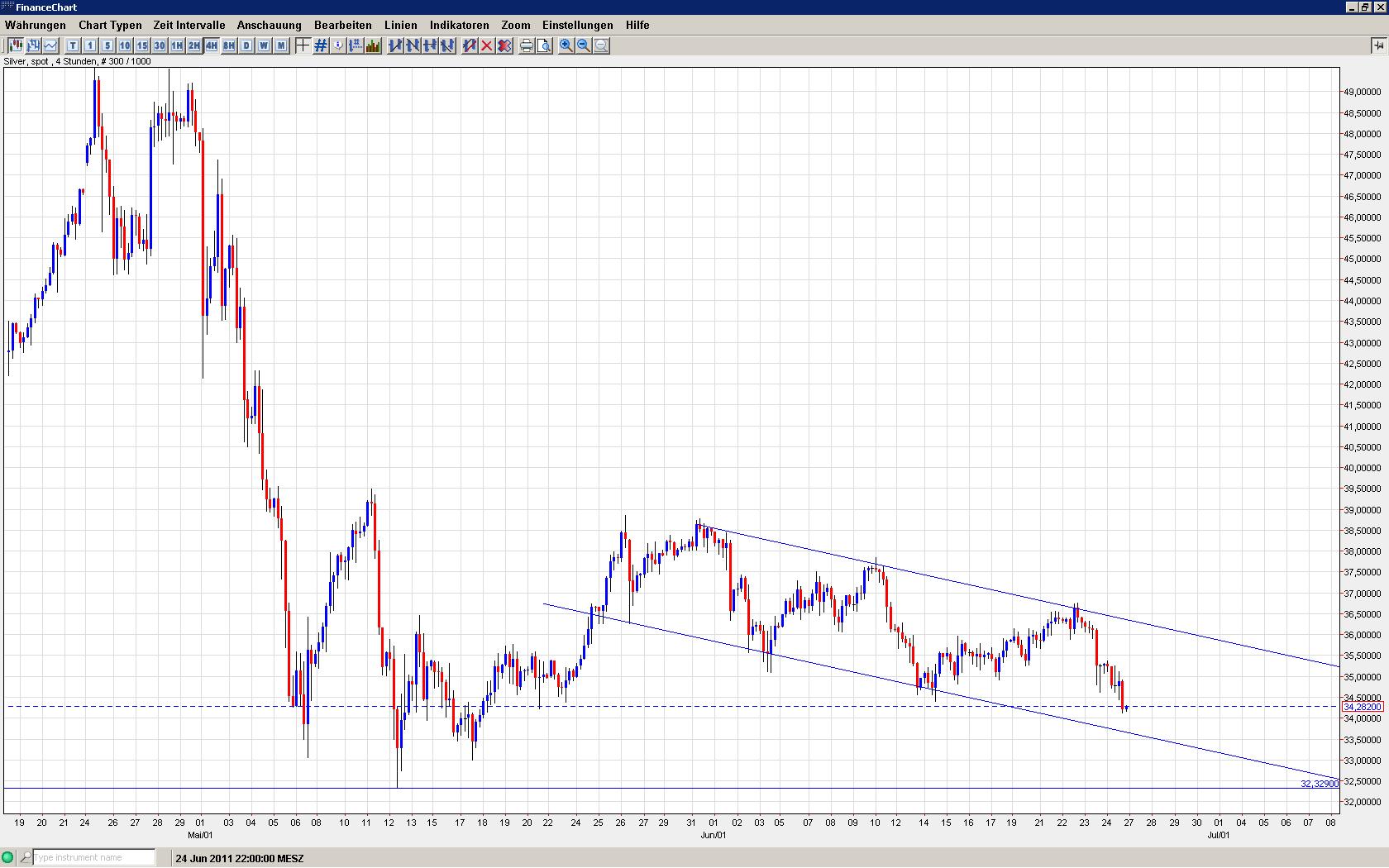The width and height of the screenshot is (1389, 868).
Task: Select the 30 minute interval button
Action: point(160,45)
